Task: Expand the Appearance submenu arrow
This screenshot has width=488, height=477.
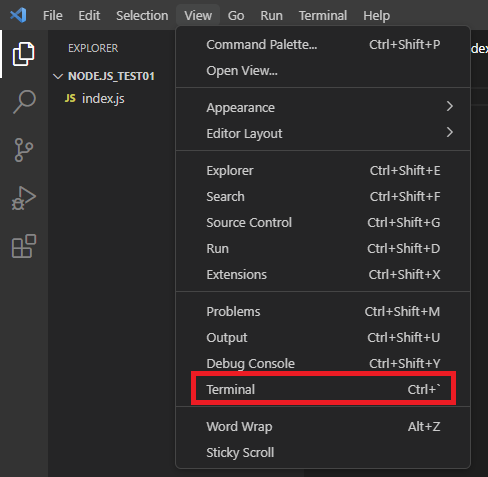Action: (450, 106)
